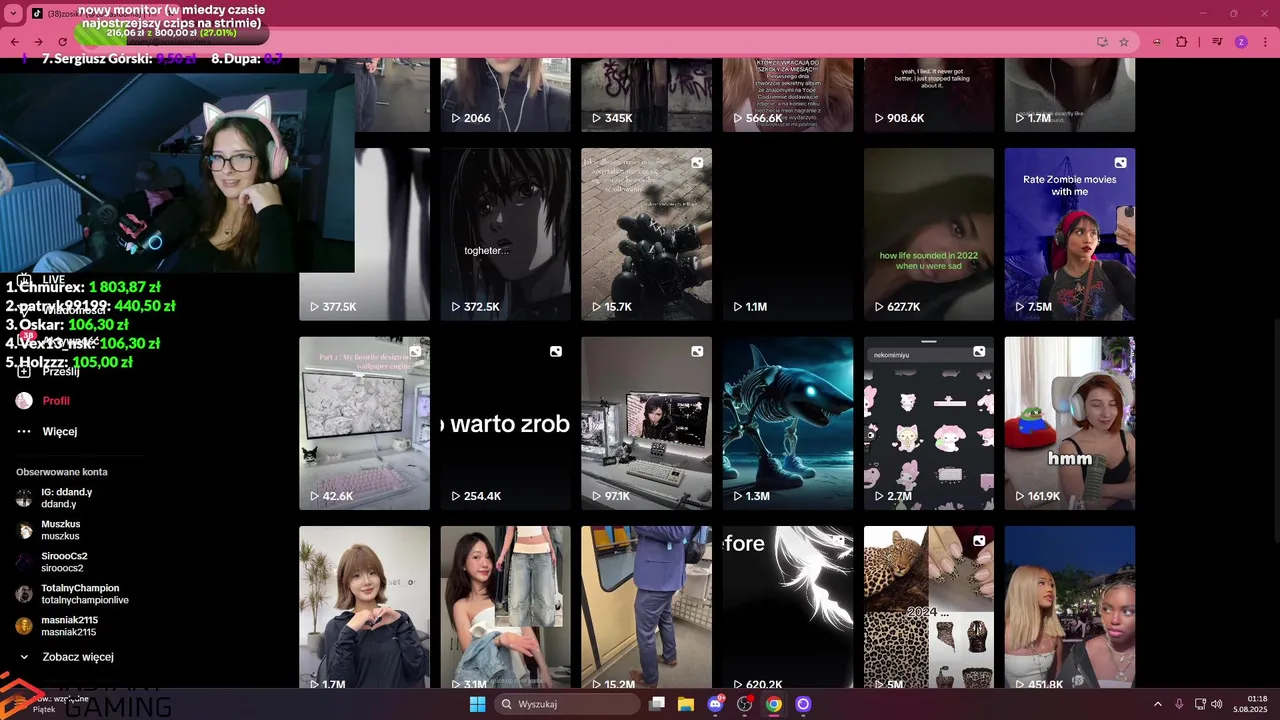This screenshot has width=1280, height=720.
Task: Open the two girls video 451.8K
Action: (1070, 607)
